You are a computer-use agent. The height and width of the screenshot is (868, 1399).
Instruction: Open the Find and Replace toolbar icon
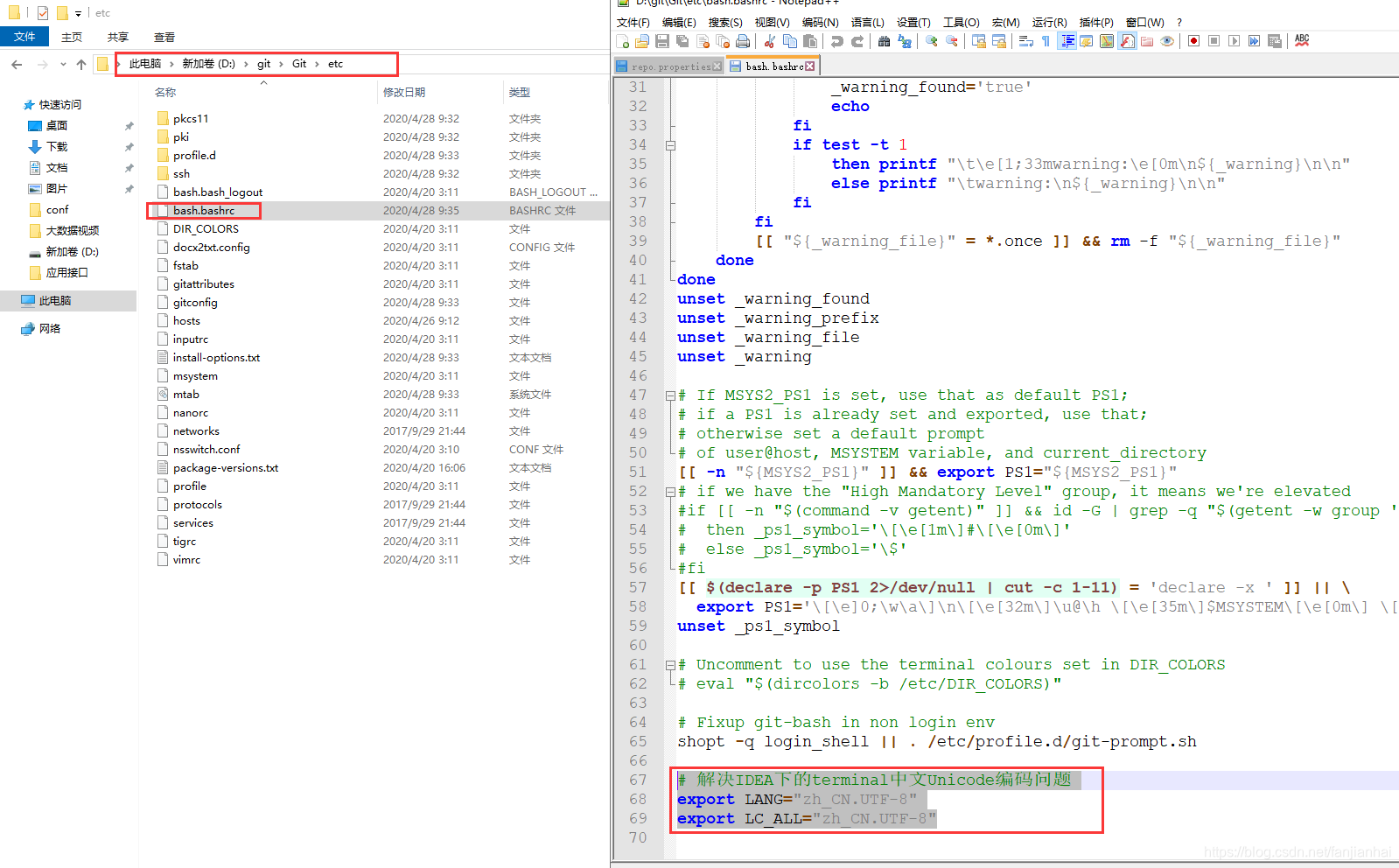(x=905, y=41)
